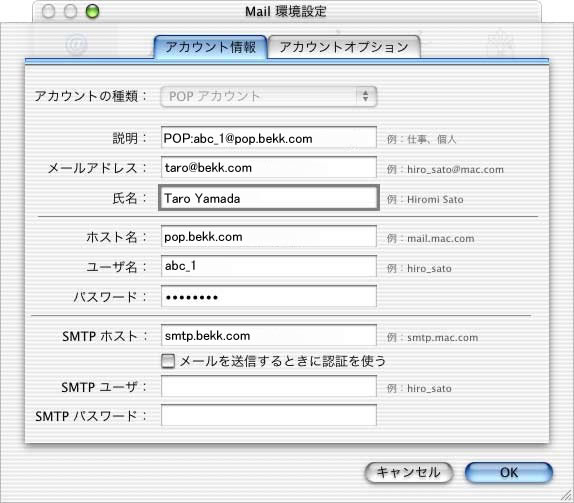Click the 説明 description text field

point(269,138)
